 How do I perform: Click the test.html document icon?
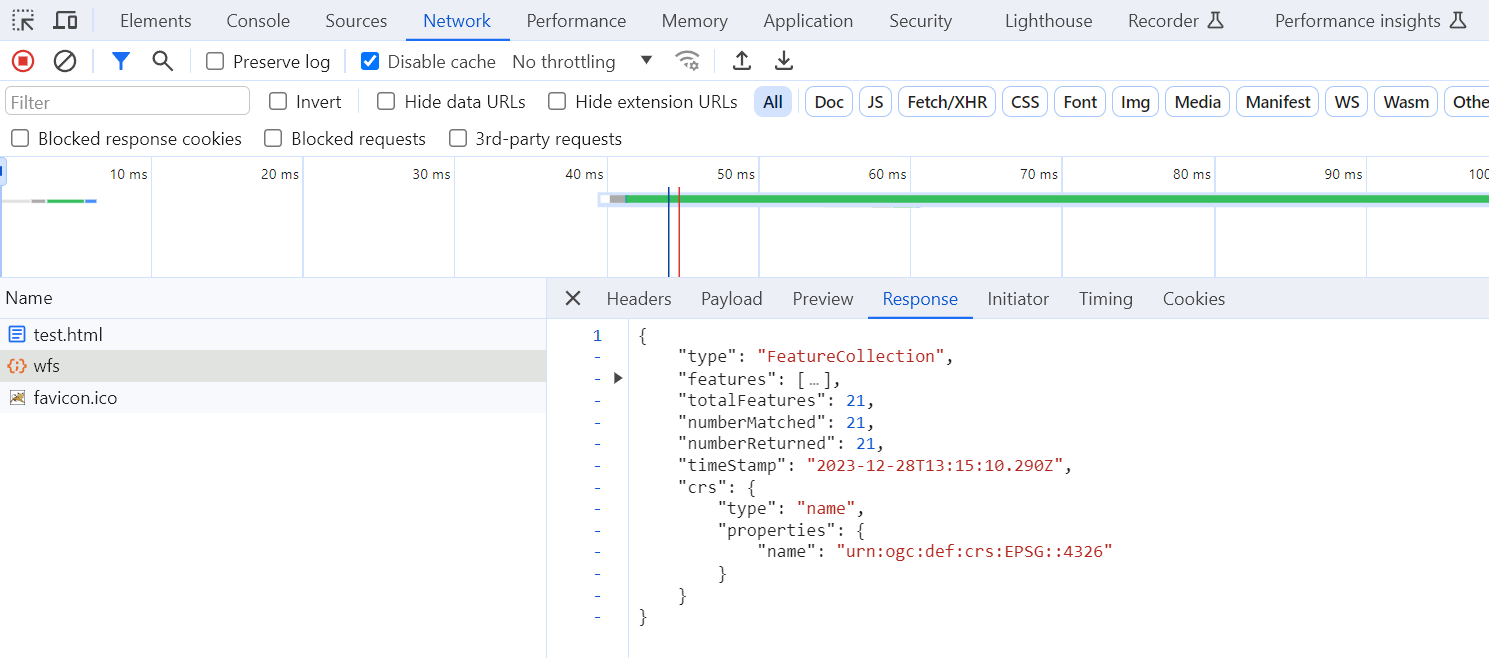17,334
